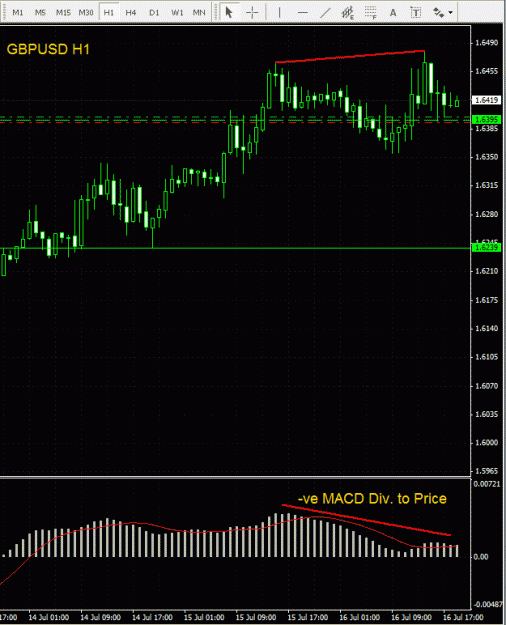
Task: Select the Fibonacci retracement tool
Action: click(371, 13)
